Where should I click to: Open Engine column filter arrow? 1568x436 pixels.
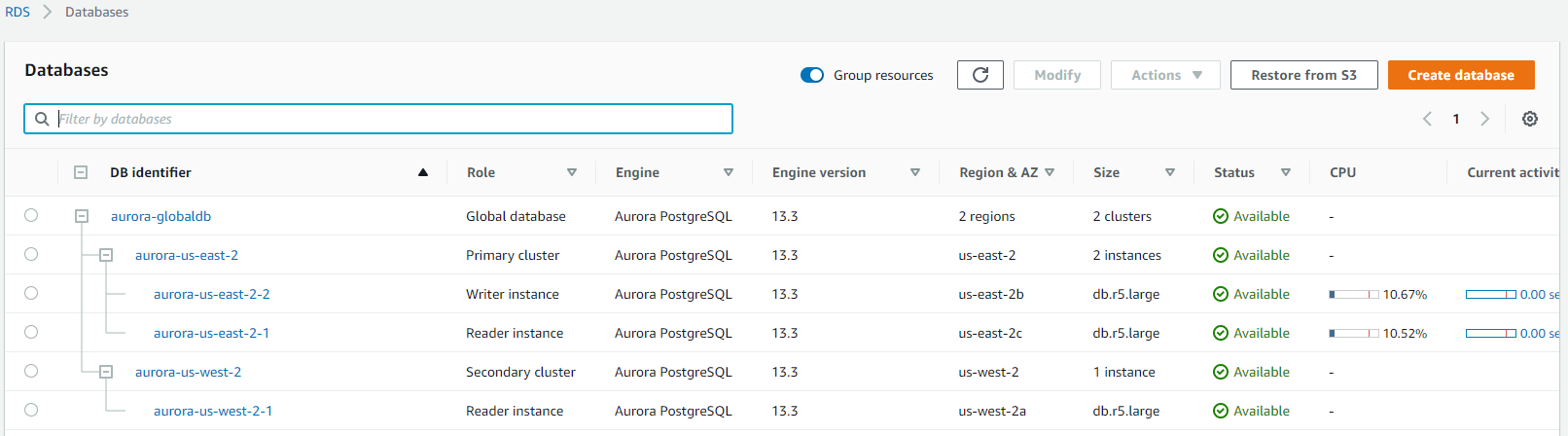729,172
